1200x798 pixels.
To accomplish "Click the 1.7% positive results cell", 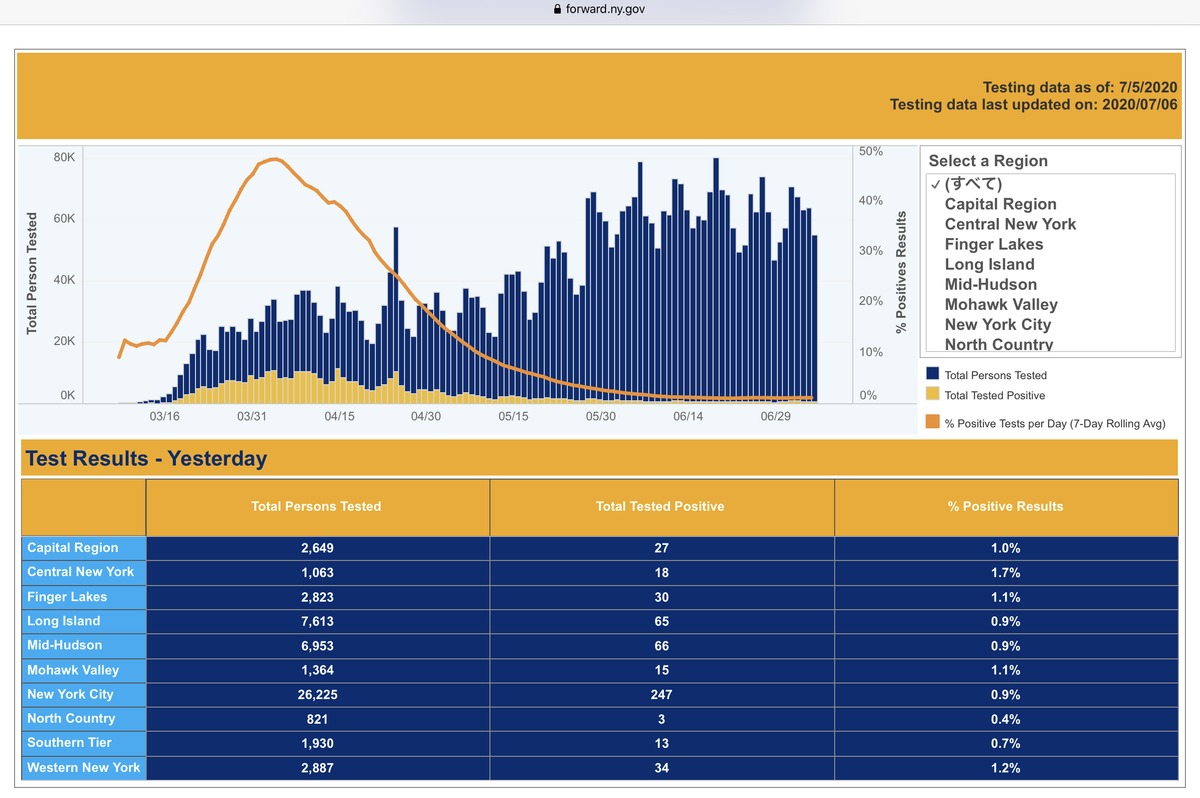I will pos(1006,572).
